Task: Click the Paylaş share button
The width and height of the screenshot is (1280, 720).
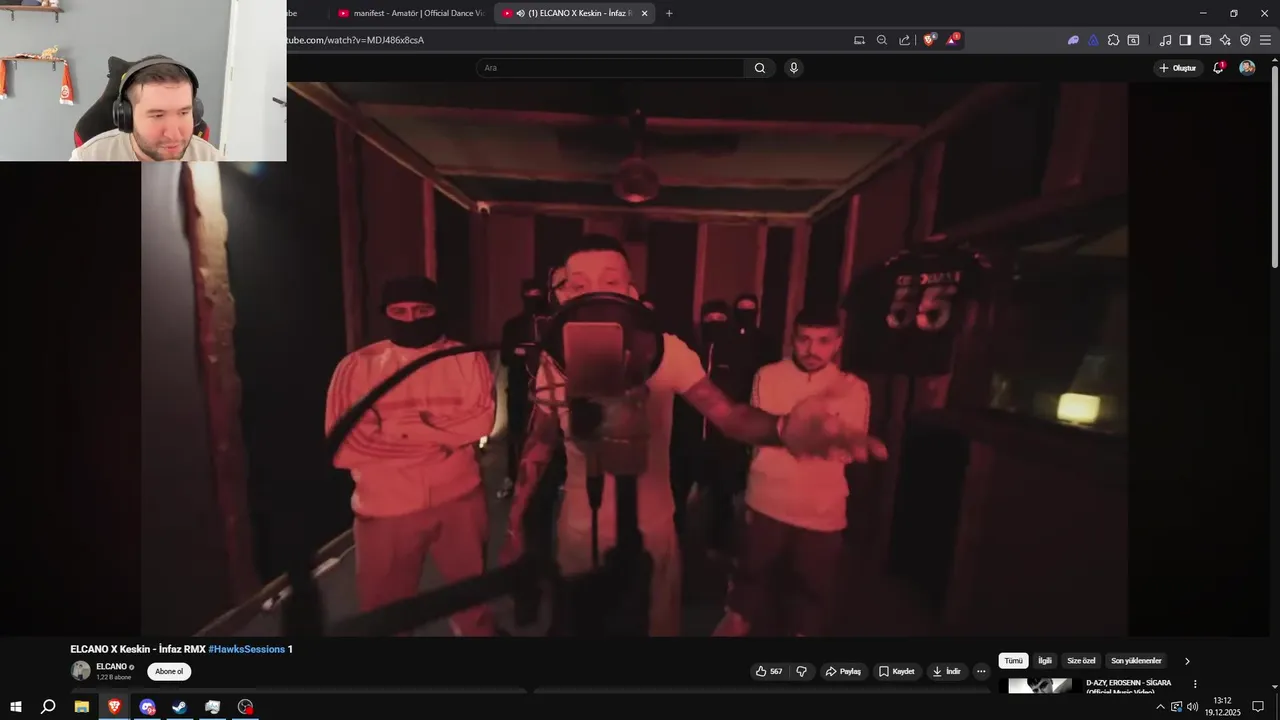Action: point(843,671)
